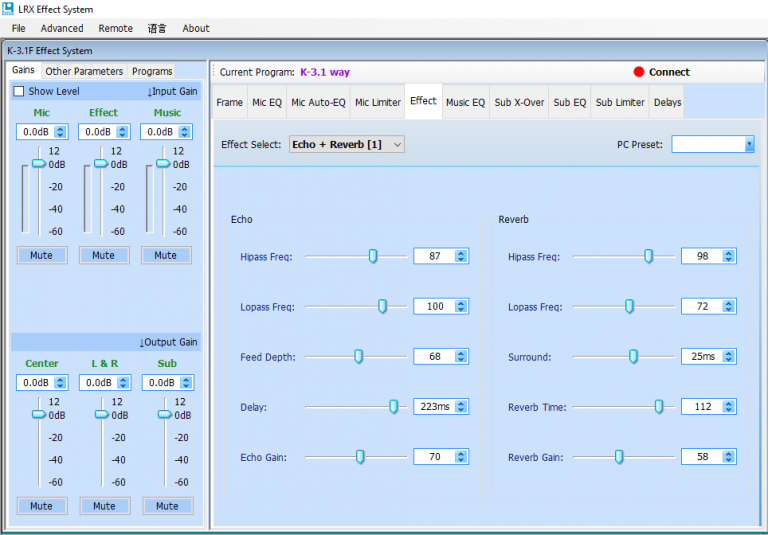Click the Reverb Gain 58 stepper arrows
This screenshot has height=535, width=768.
pyautogui.click(x=728, y=457)
